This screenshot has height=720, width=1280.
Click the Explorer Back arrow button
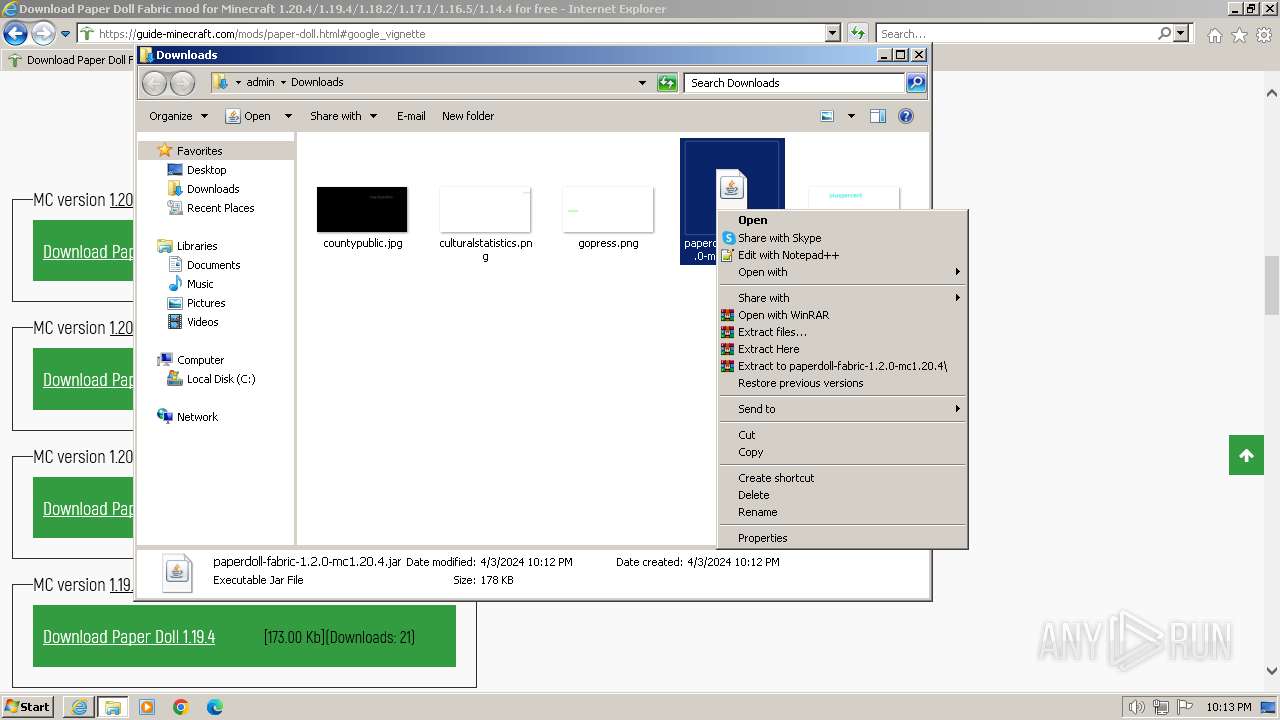[154, 83]
